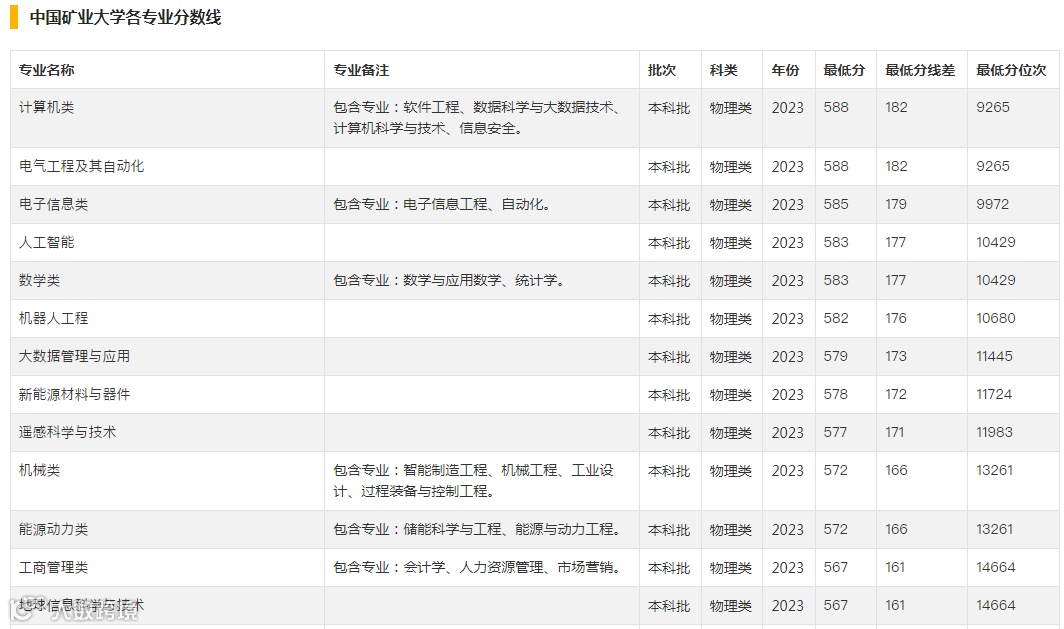Image resolution: width=1064 pixels, height=629 pixels.
Task: Click 182 in the 计算机类 row
Action: click(x=896, y=107)
